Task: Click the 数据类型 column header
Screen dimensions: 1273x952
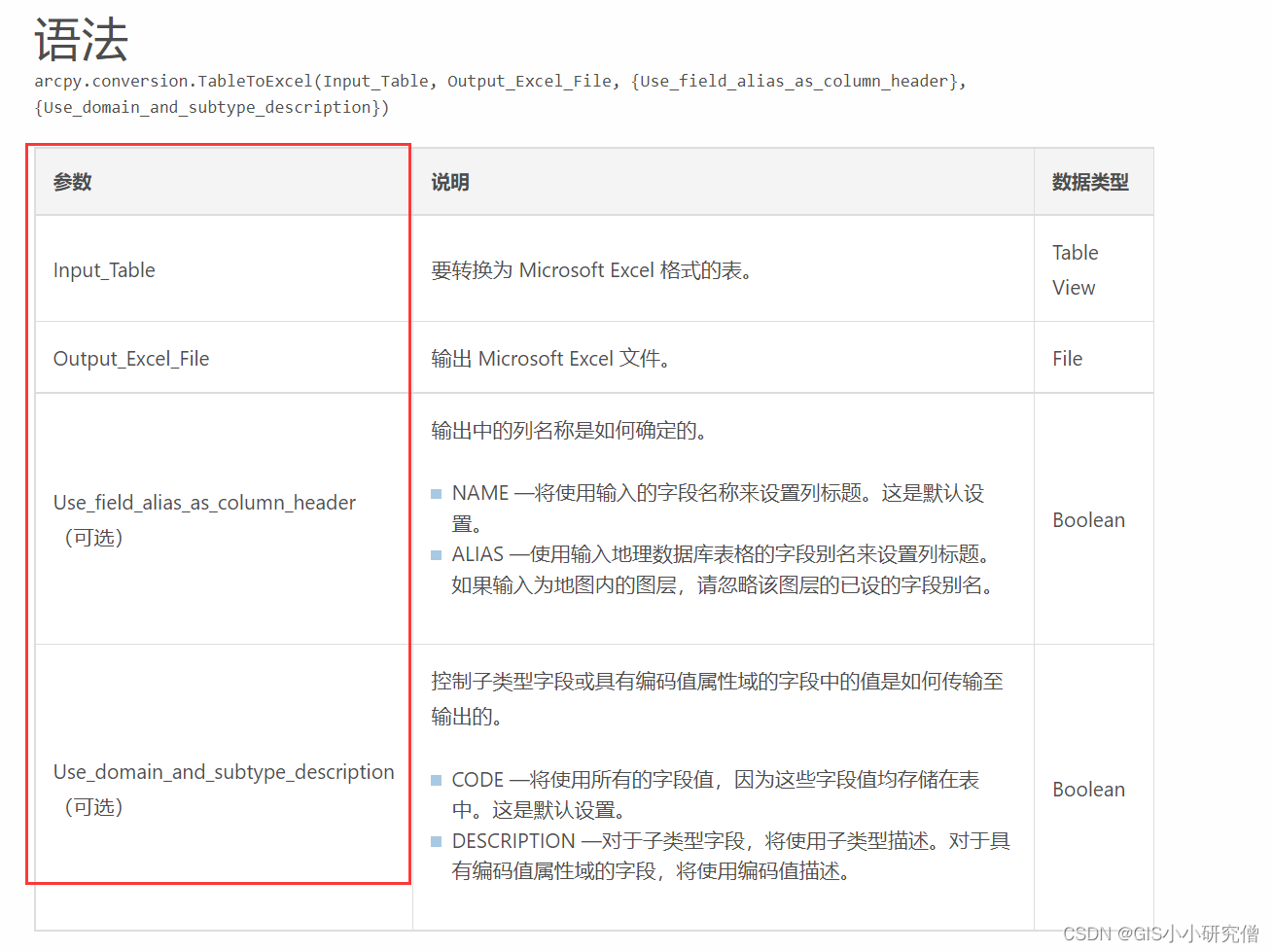Action: tap(1089, 182)
